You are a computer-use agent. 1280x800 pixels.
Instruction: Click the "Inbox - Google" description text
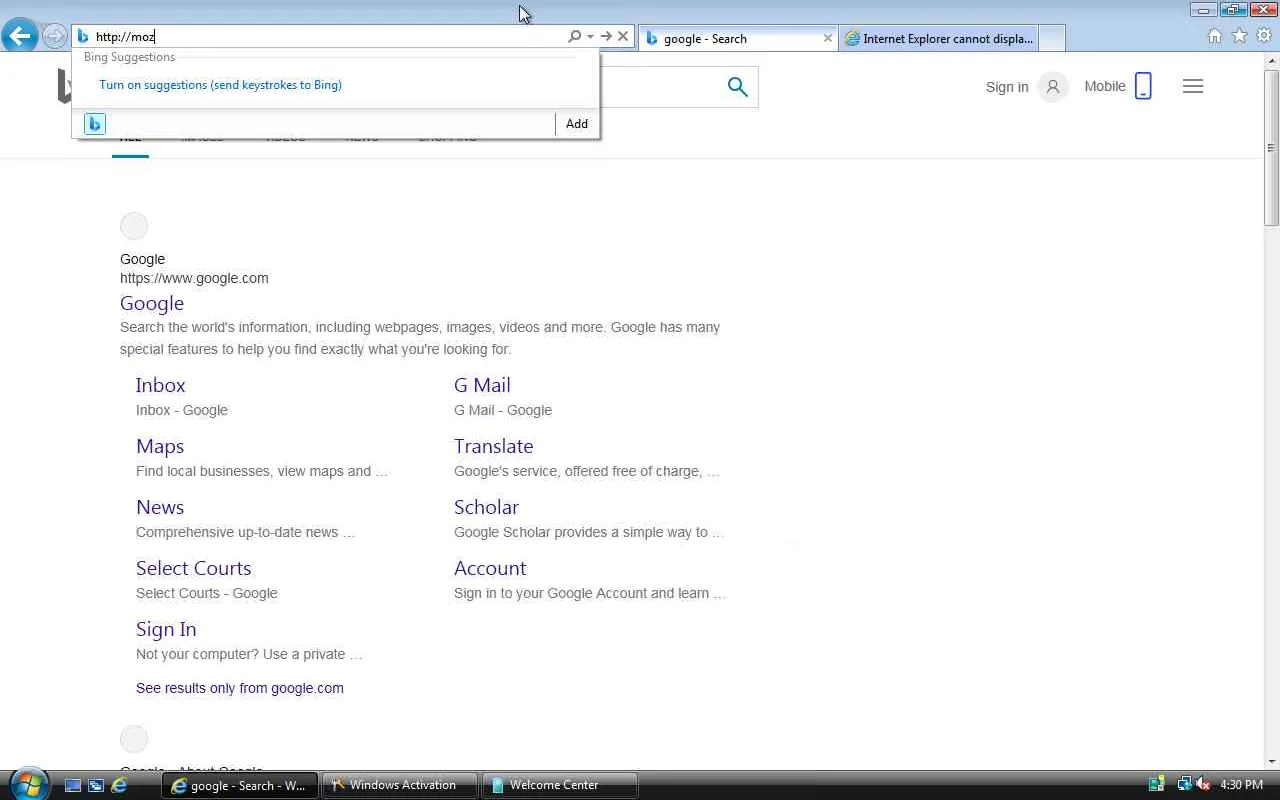(182, 410)
